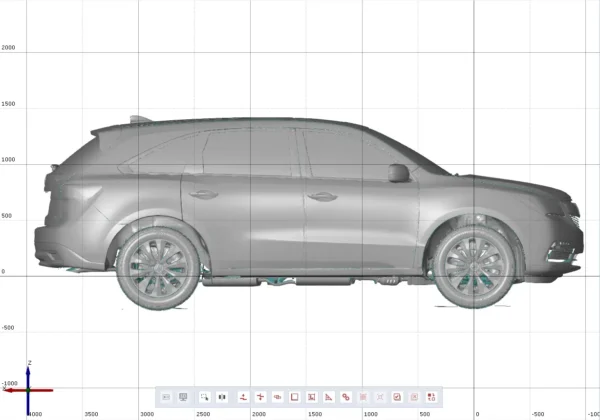The width and height of the screenshot is (600, 420).
Task: Click the faded red X box icon
Action: pos(414,397)
